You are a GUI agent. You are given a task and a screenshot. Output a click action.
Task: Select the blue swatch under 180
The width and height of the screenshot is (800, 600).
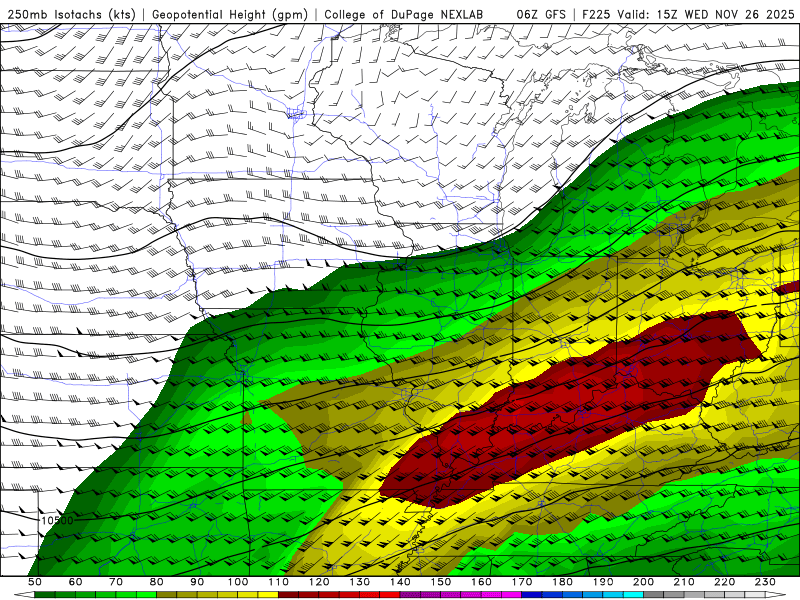pos(572,595)
